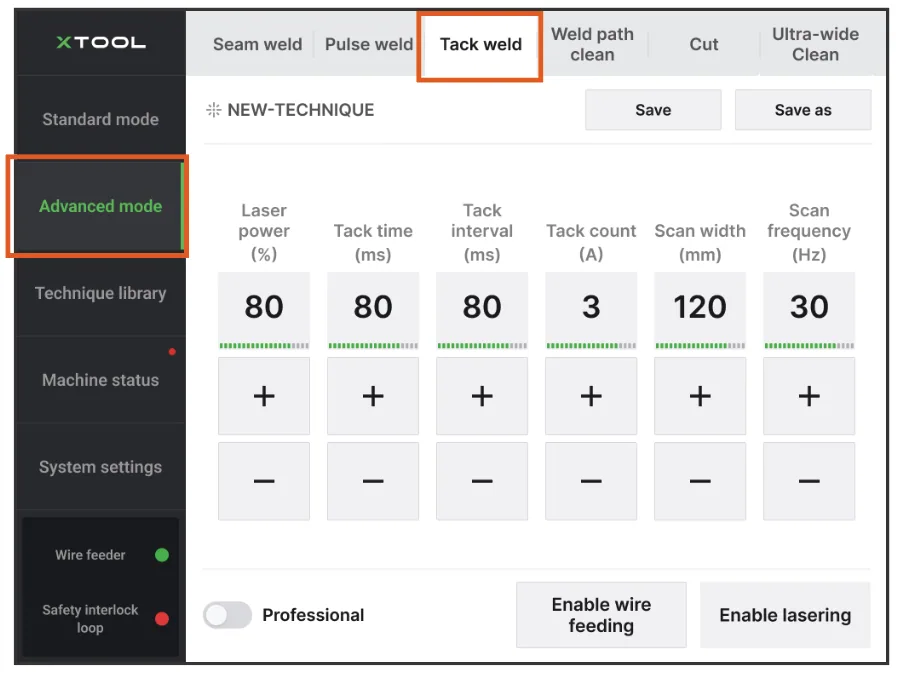The width and height of the screenshot is (905, 678).
Task: Click the Save button
Action: (653, 110)
